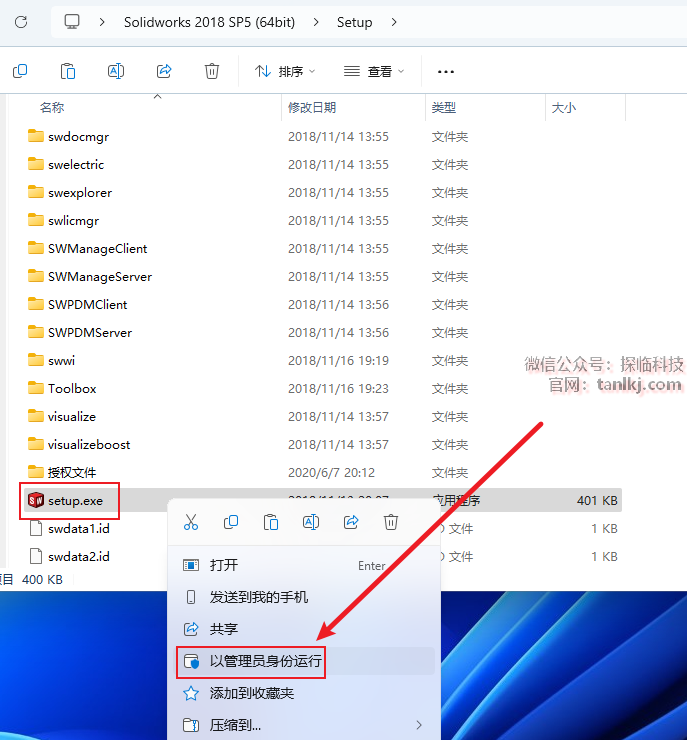Image resolution: width=687 pixels, height=740 pixels.
Task: Expand chevron after Solidworks 2018 SP5 breadcrumb
Action: pos(316,22)
